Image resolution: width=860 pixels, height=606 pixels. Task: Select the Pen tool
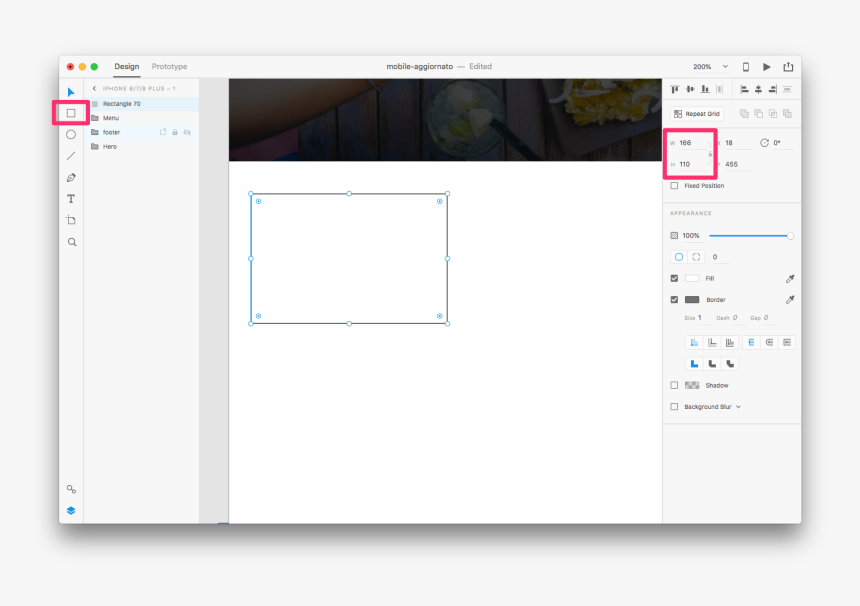[x=71, y=177]
